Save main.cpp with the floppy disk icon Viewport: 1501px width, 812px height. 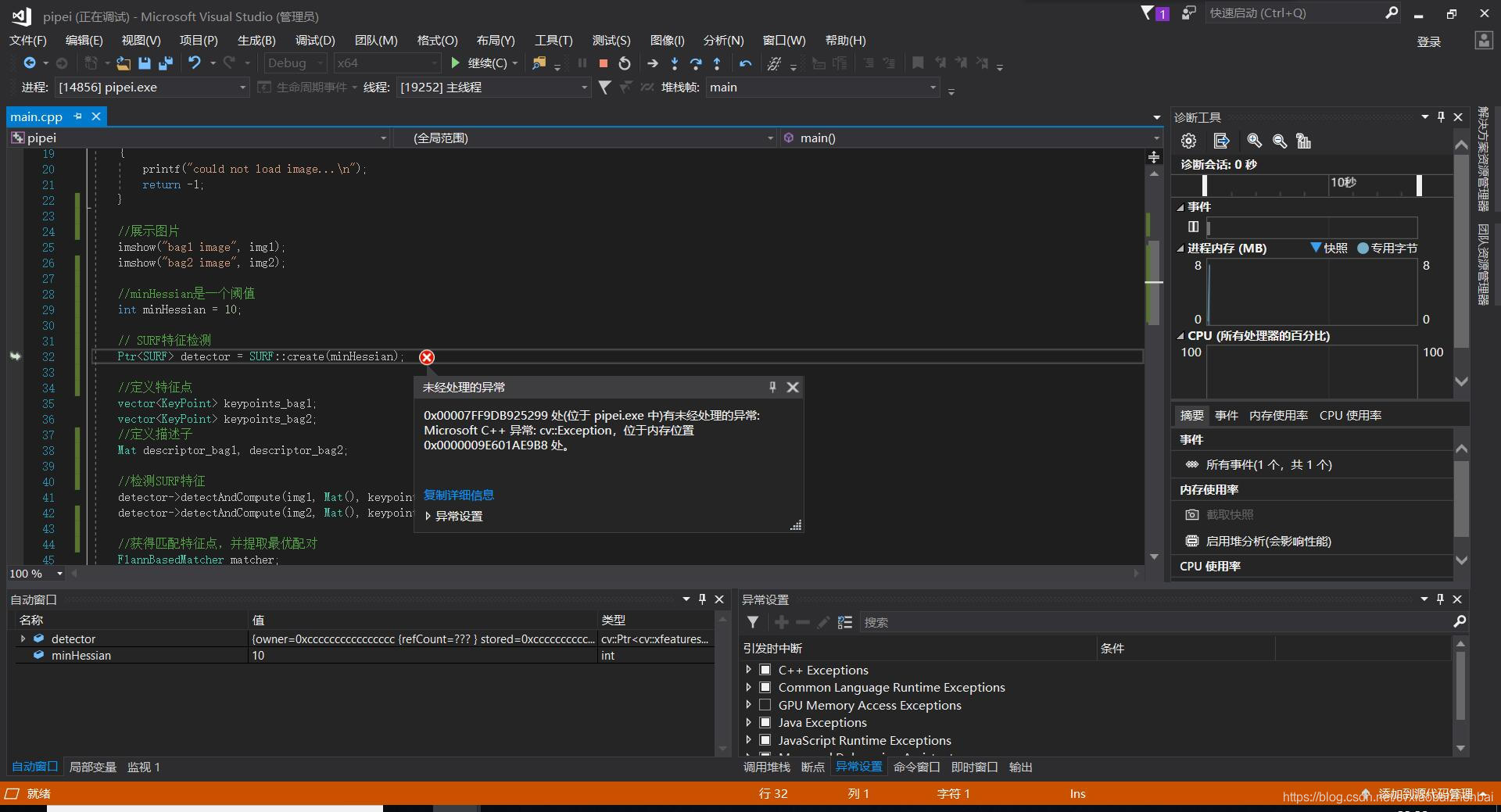point(144,63)
